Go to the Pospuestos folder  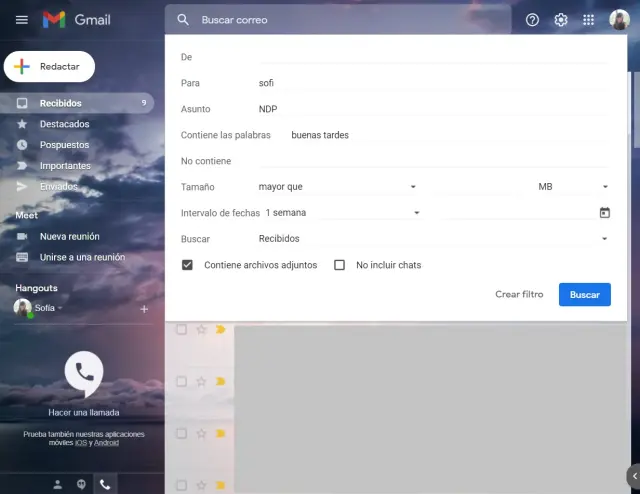click(64, 145)
